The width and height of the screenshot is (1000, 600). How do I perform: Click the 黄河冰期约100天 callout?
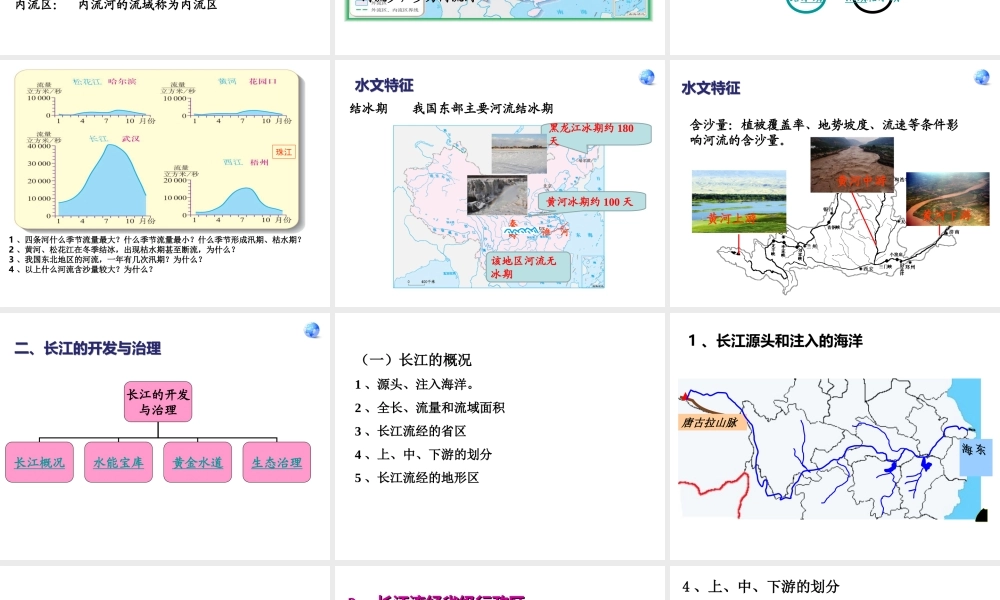point(591,201)
